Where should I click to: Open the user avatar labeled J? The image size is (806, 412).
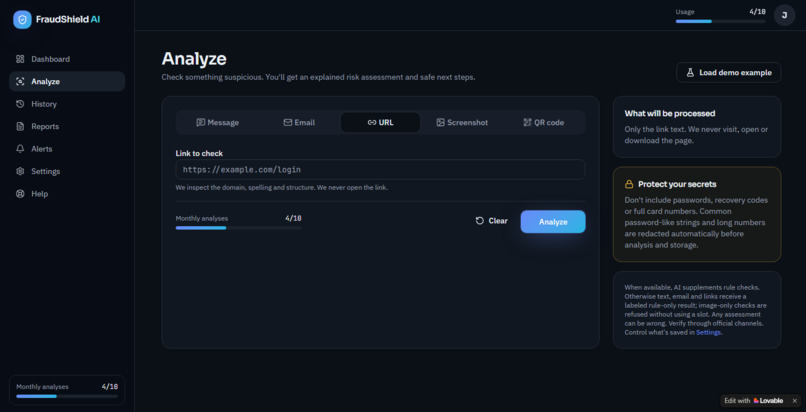pos(784,15)
